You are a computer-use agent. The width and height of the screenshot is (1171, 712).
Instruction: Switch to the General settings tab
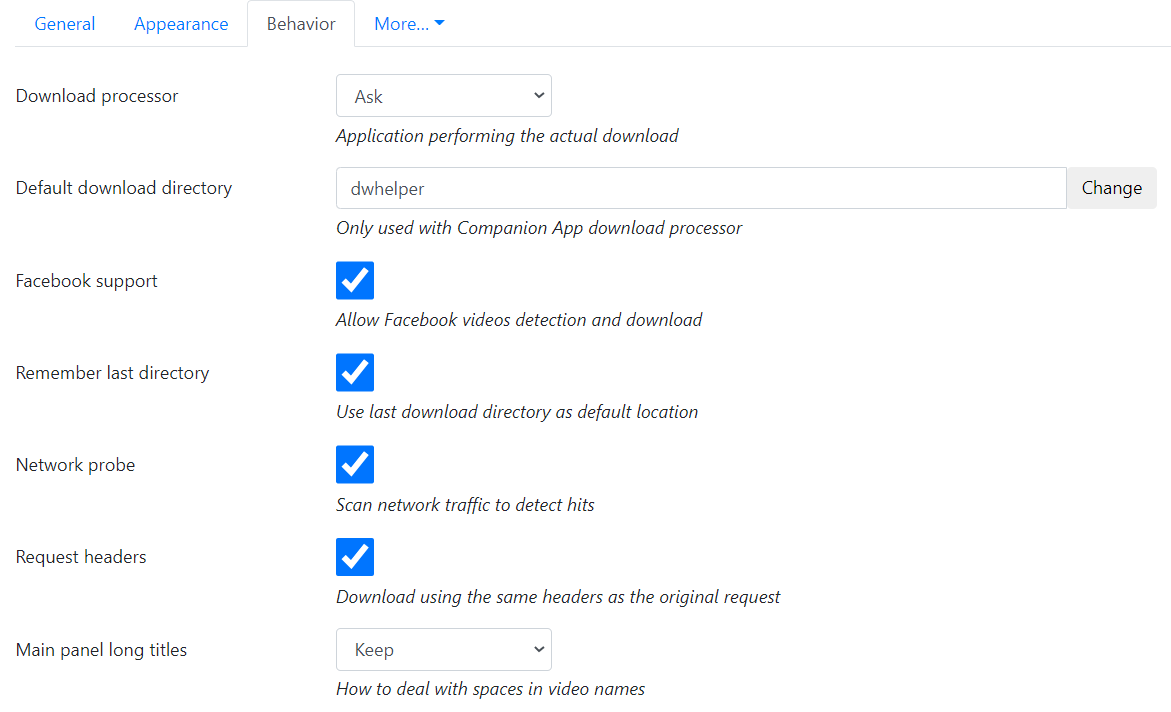(64, 23)
